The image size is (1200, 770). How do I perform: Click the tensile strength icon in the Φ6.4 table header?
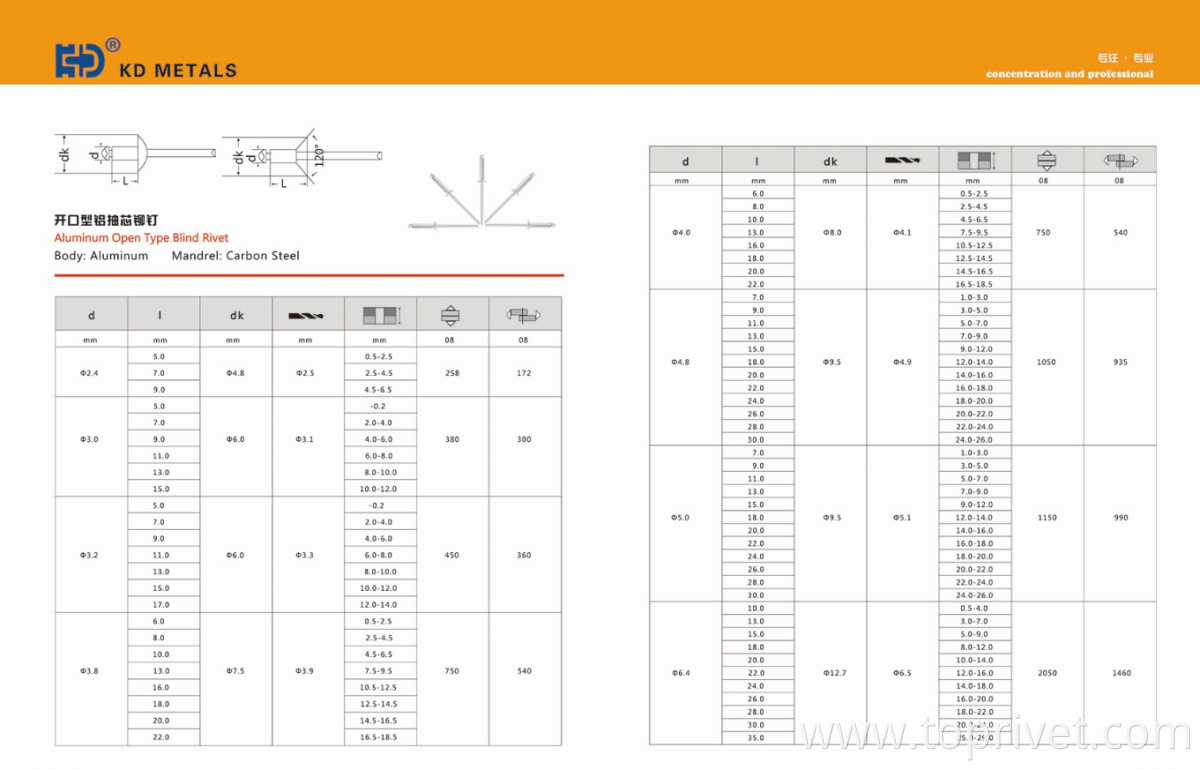[x=1047, y=160]
